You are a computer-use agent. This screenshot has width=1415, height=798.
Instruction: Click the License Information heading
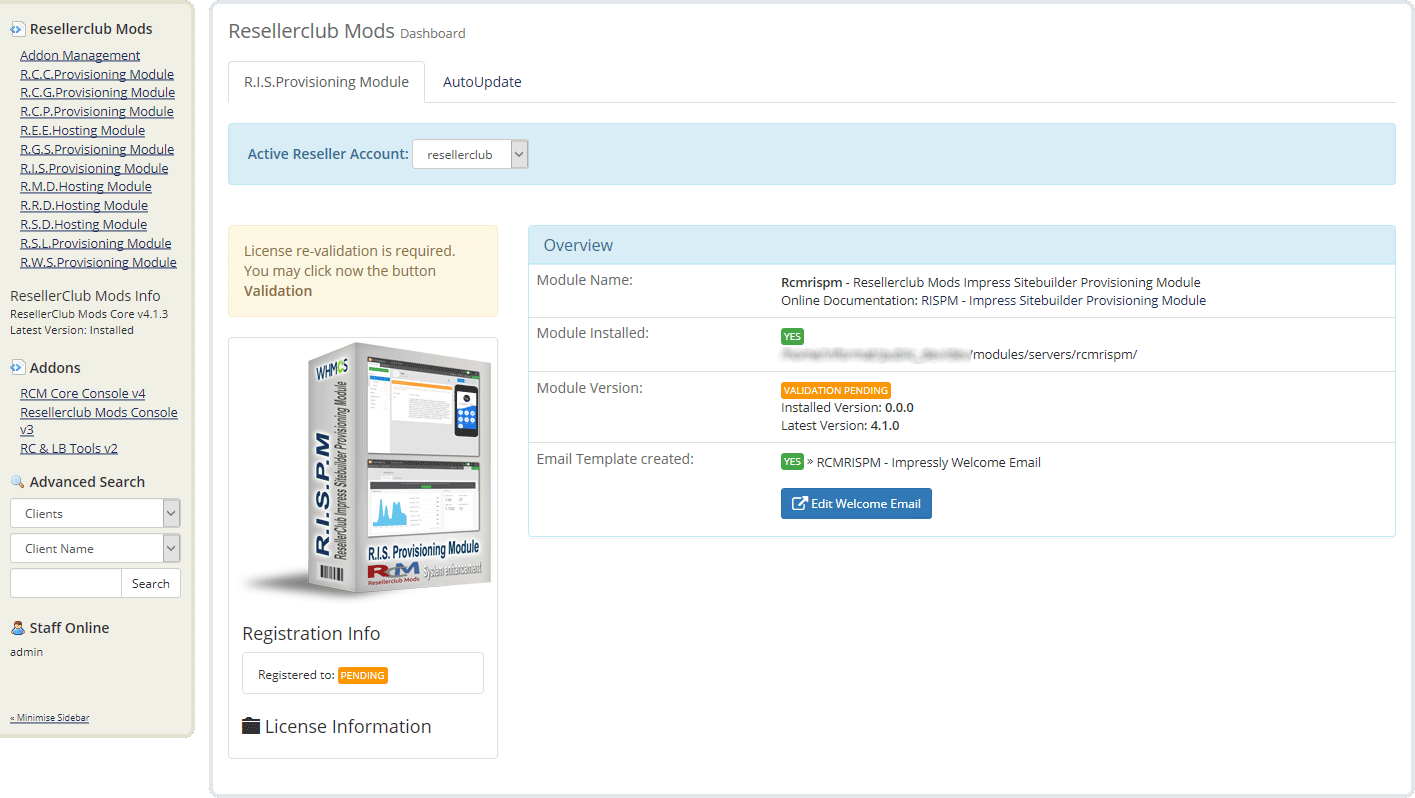[348, 726]
